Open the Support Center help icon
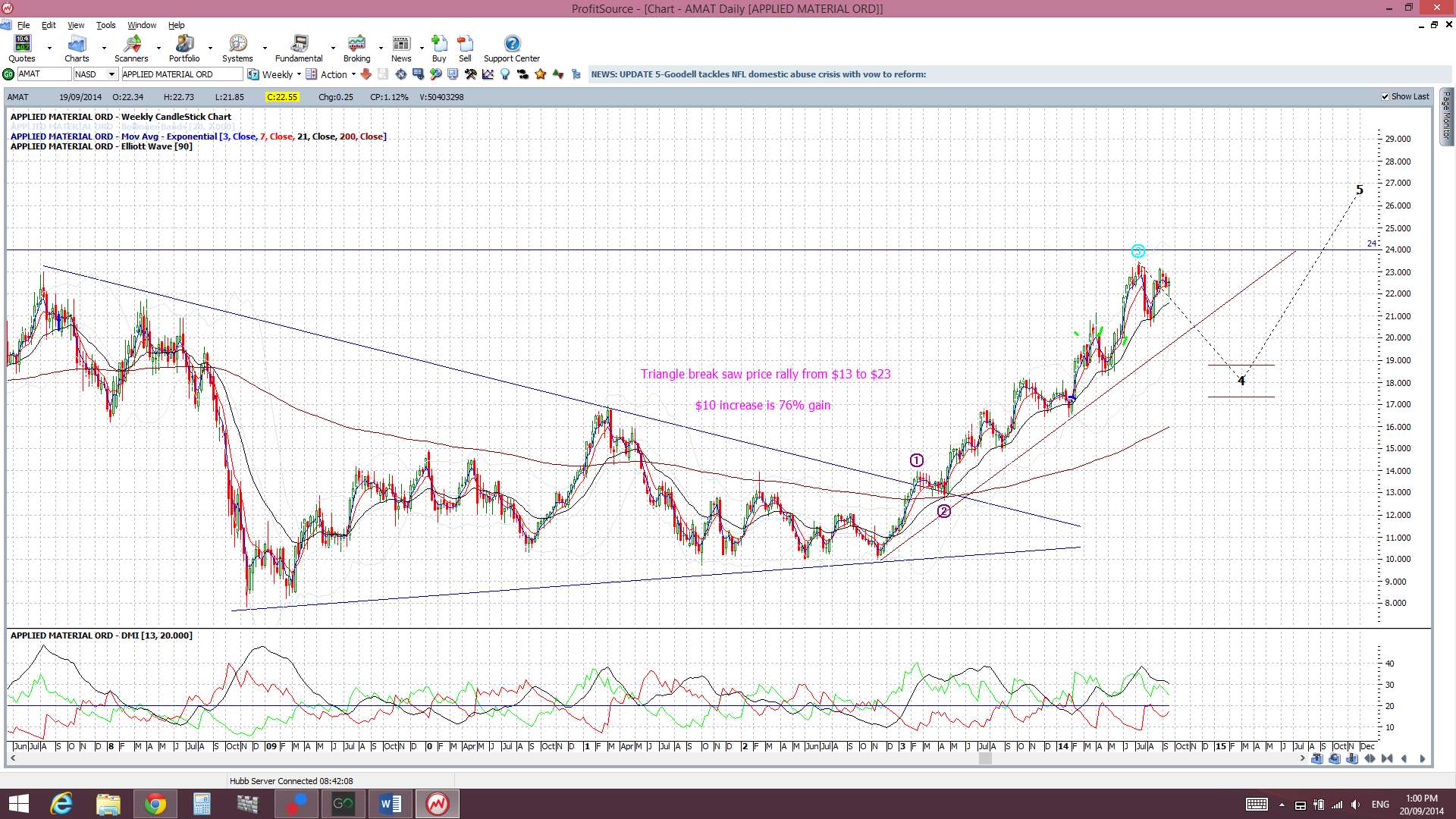 point(512,49)
